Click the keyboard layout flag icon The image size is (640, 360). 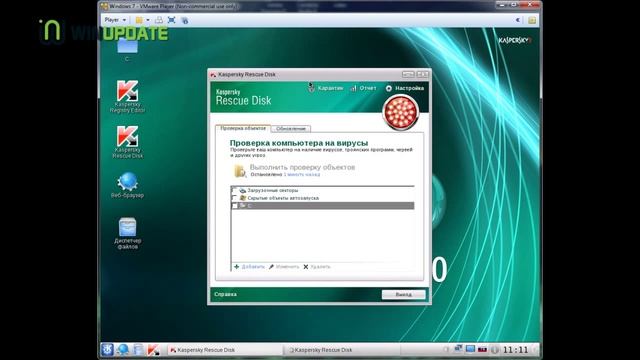pyautogui.click(x=482, y=349)
